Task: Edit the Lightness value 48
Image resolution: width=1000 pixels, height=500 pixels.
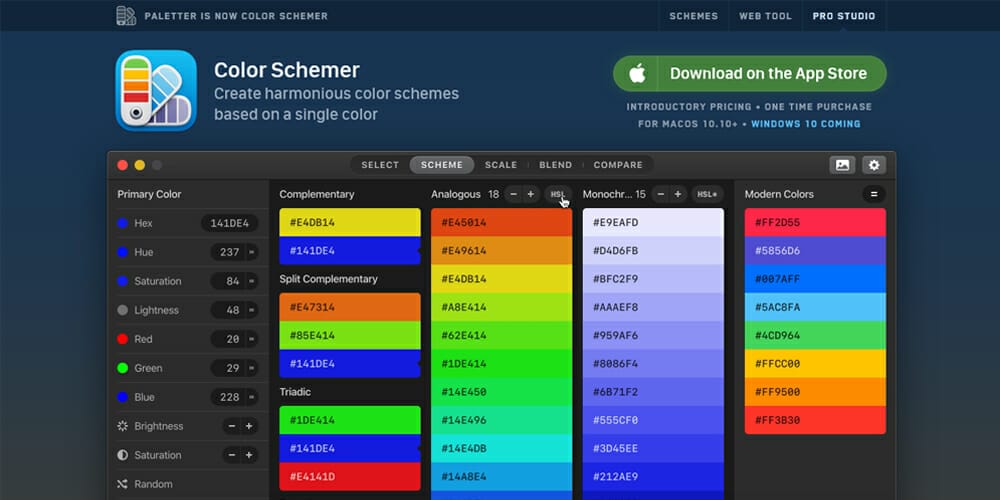Action: tap(230, 310)
